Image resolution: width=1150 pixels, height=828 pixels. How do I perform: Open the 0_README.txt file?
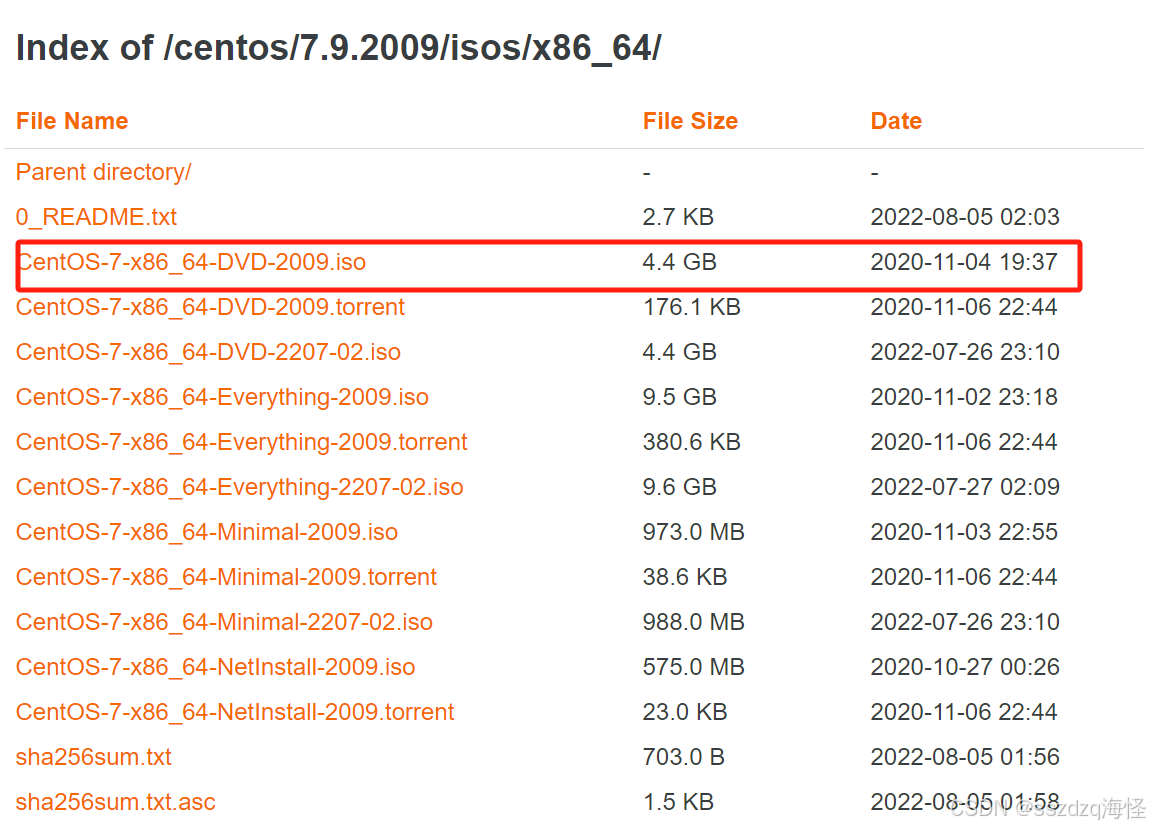pyautogui.click(x=96, y=217)
